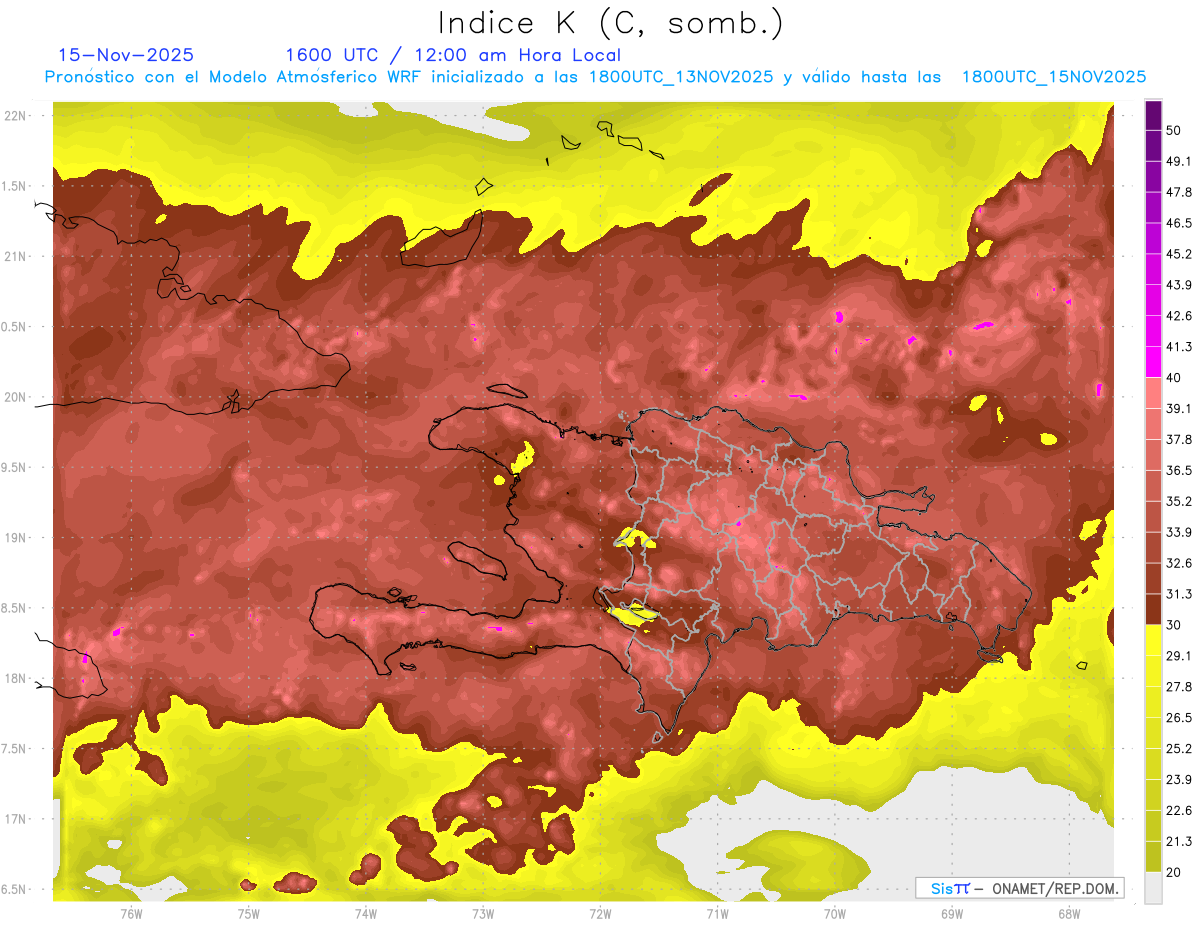Click the colorbar label "42.6"

(1179, 317)
